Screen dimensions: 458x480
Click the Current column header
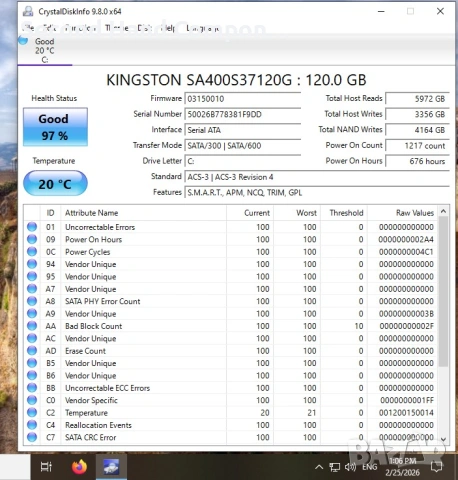coord(250,213)
